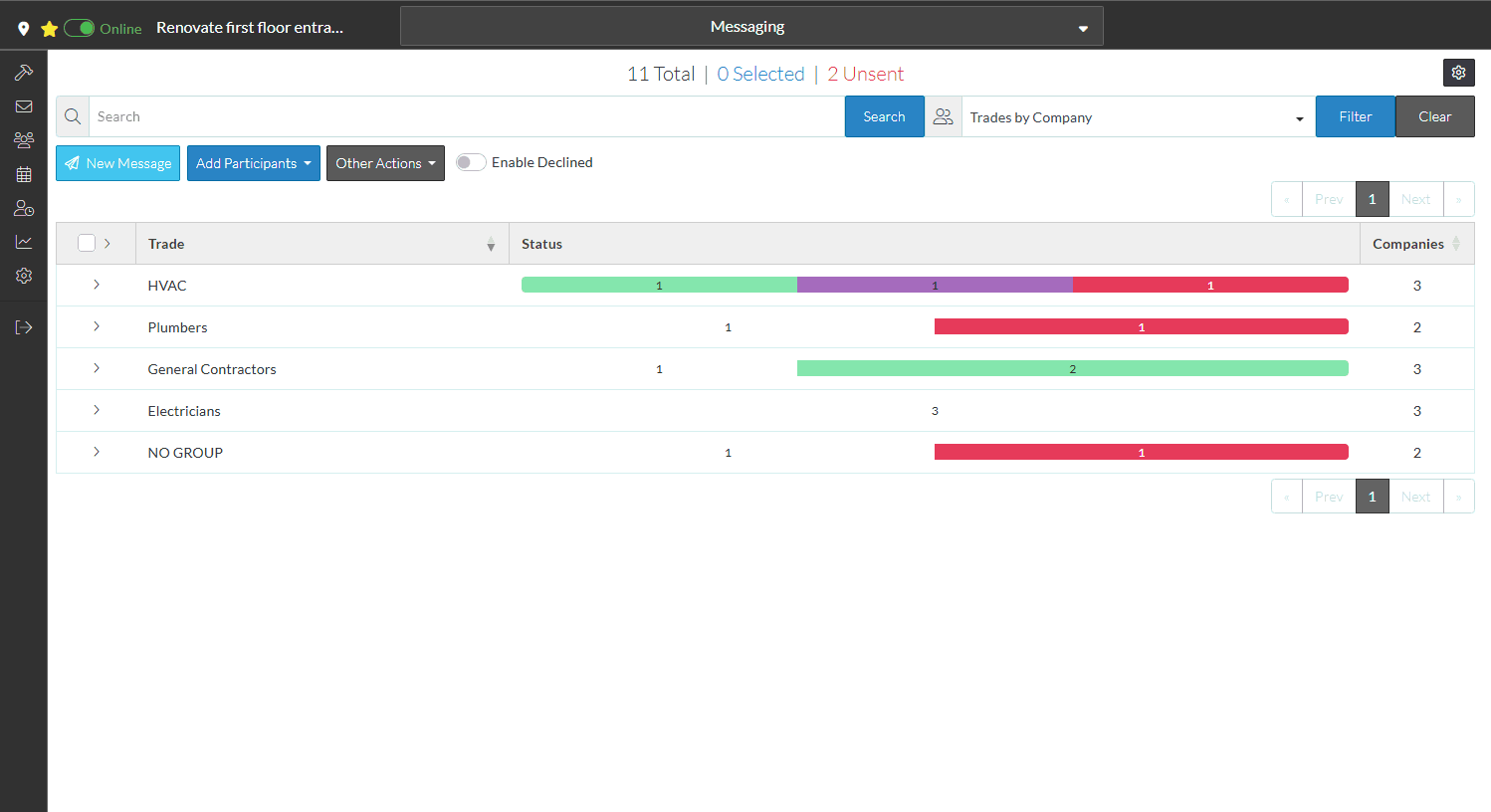Expand the Electricians row
The image size is (1491, 812).
(x=97, y=410)
